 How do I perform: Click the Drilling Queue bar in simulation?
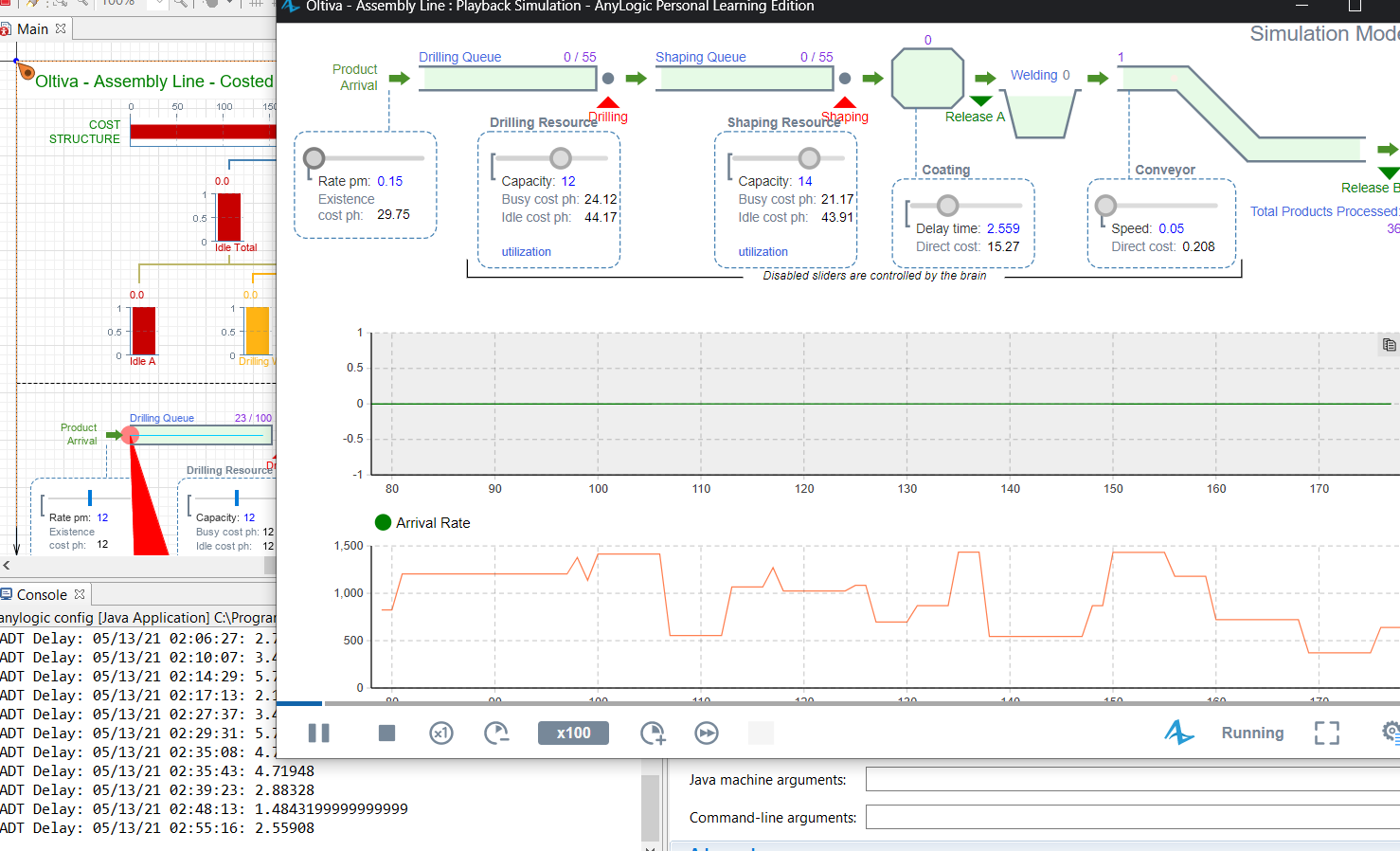[x=507, y=78]
